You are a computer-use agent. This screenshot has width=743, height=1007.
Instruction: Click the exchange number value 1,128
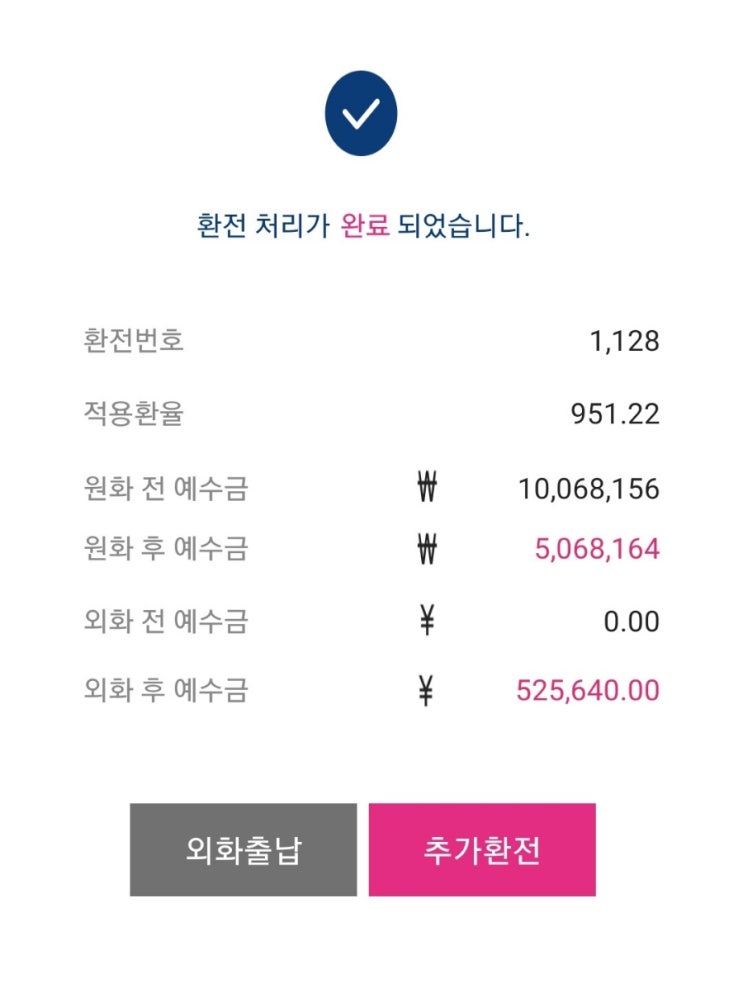pos(624,342)
